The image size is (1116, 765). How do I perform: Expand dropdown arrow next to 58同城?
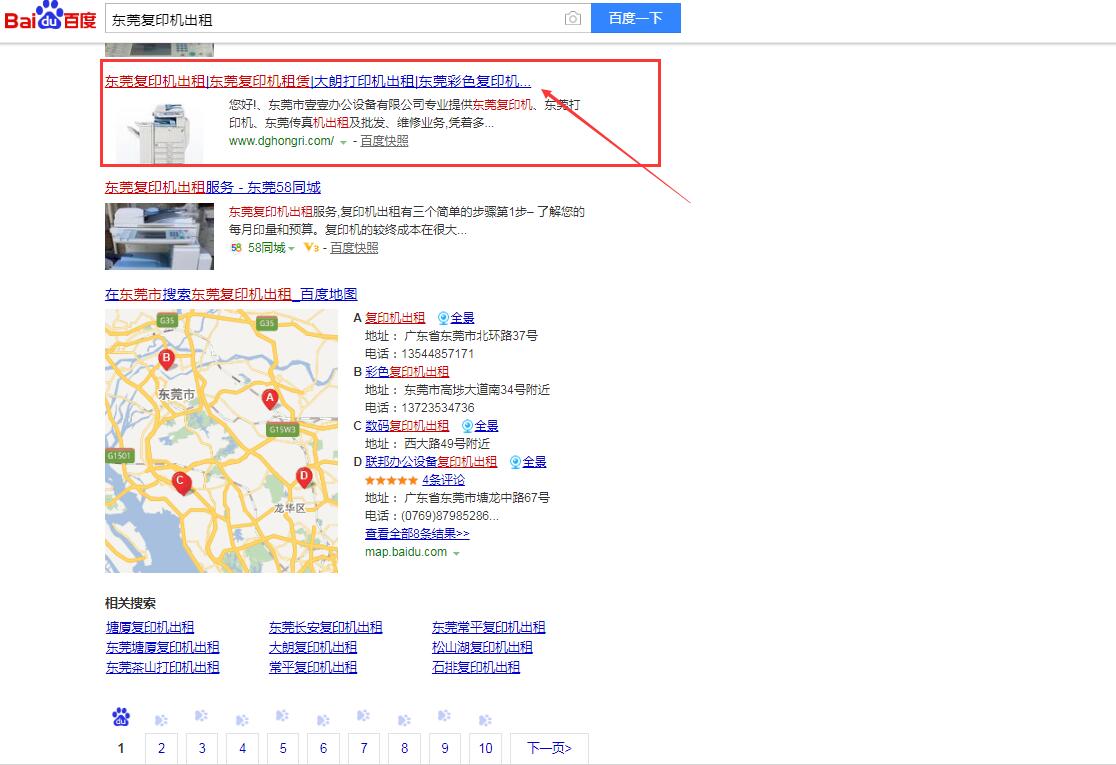tap(292, 249)
